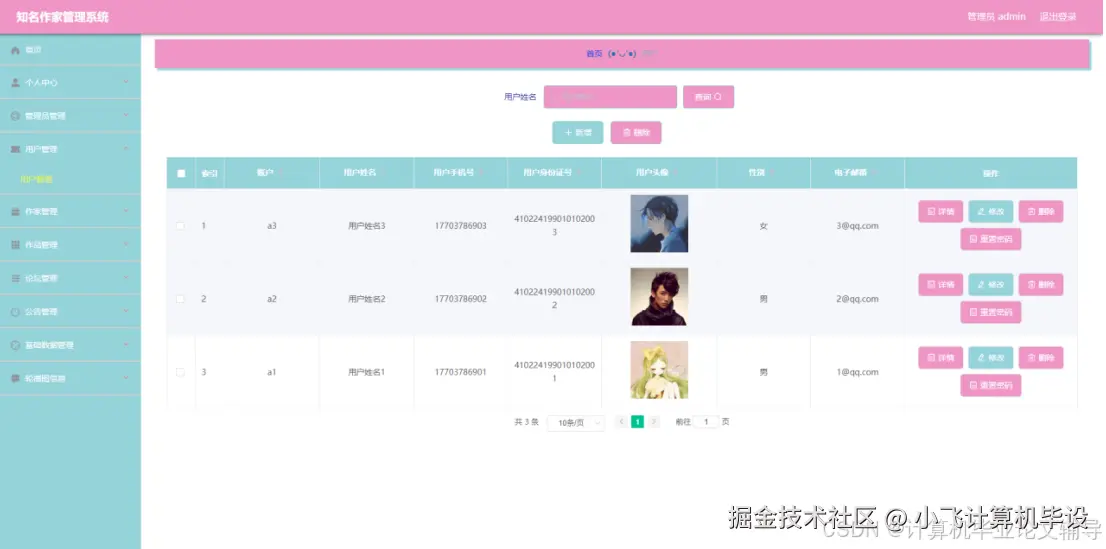Click 重置密码 for user a2

click(x=990, y=312)
